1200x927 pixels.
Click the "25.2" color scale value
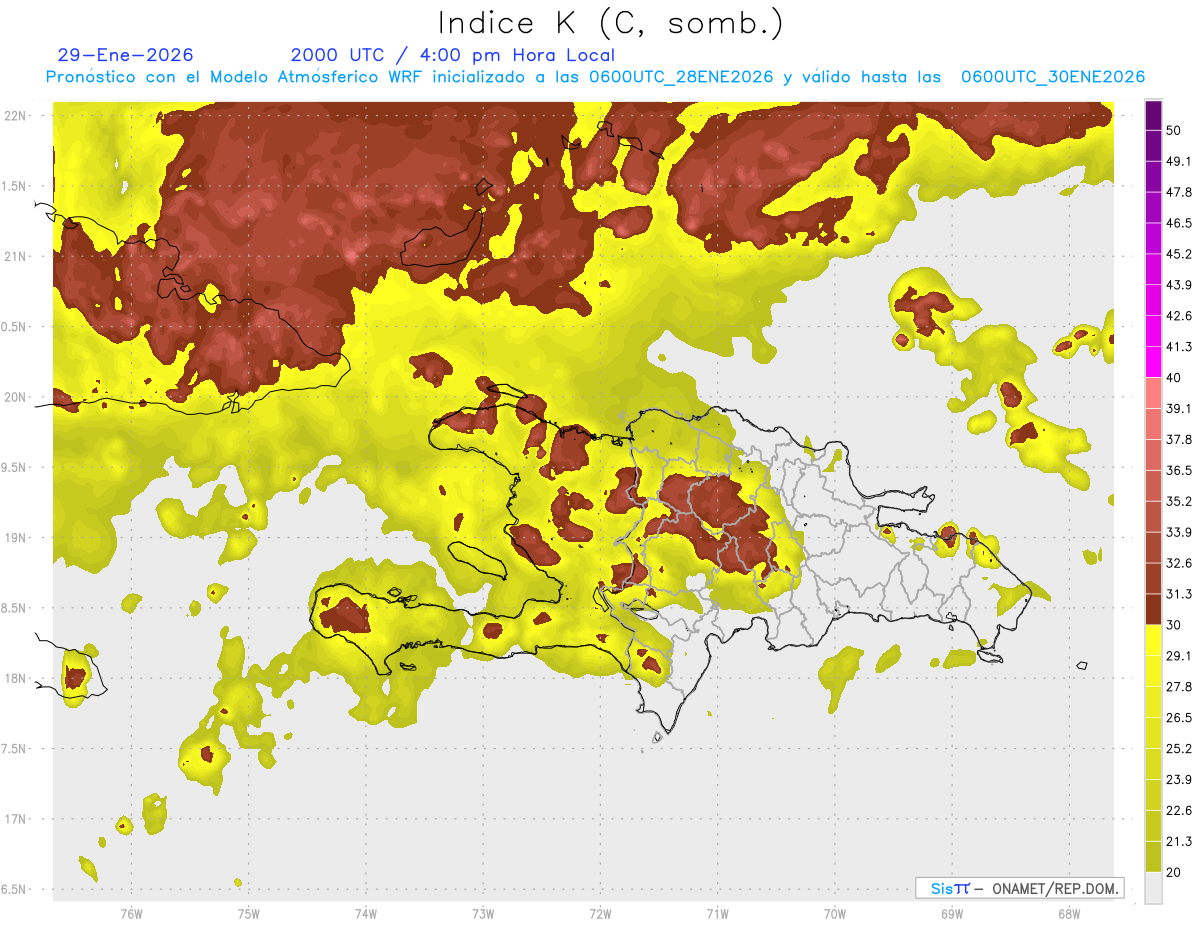pos(1178,749)
